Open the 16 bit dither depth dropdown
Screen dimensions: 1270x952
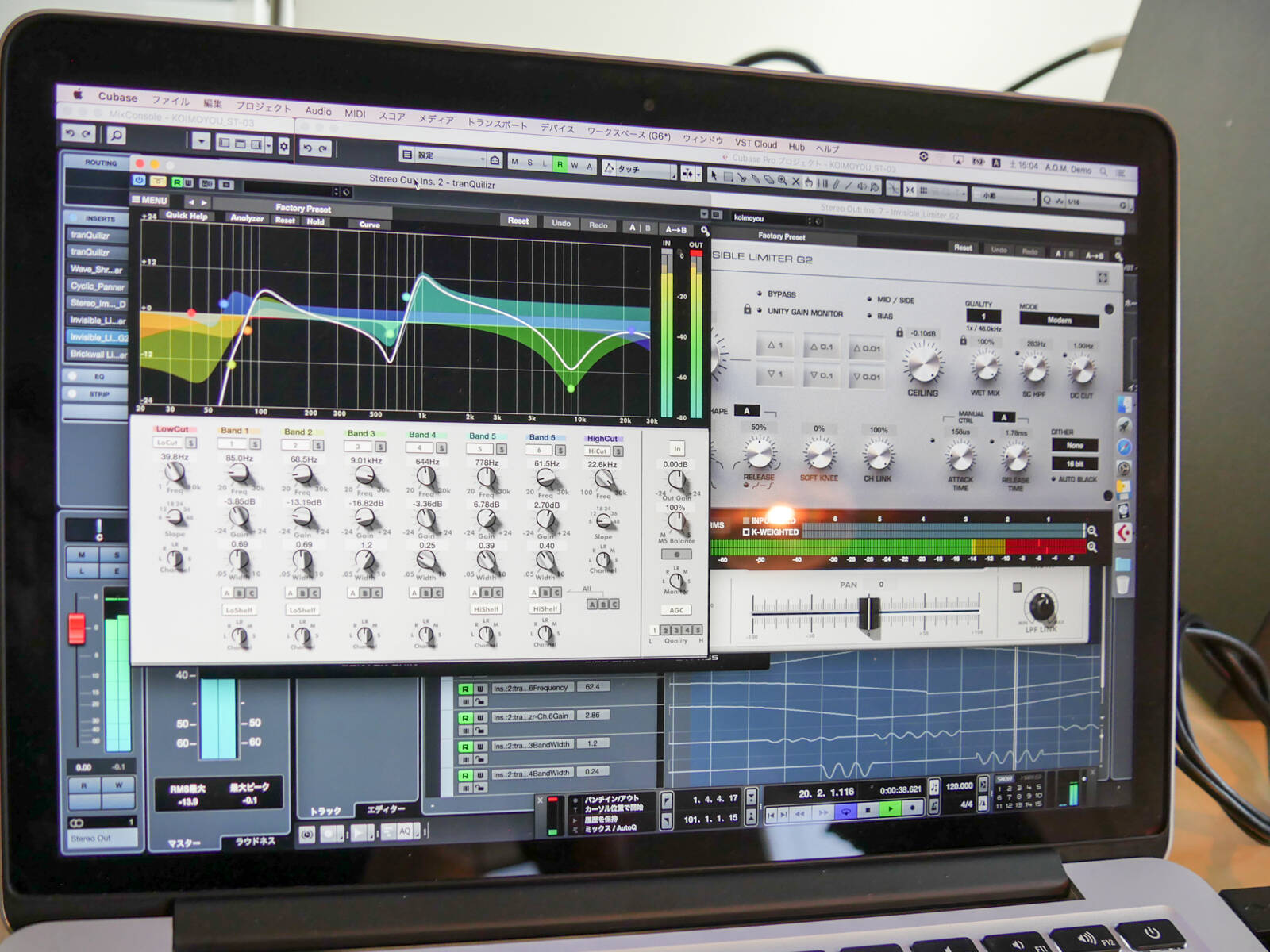tap(1075, 463)
